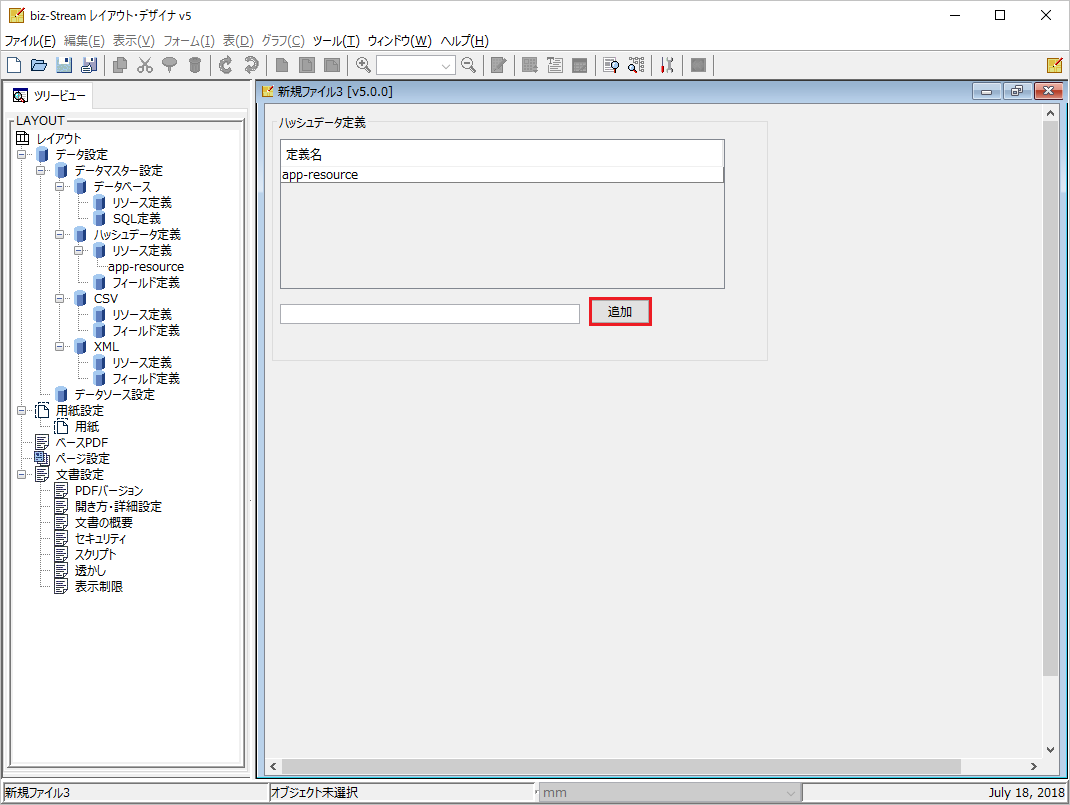
Task: Collapse the データマスター設定 node
Action: click(x=41, y=171)
